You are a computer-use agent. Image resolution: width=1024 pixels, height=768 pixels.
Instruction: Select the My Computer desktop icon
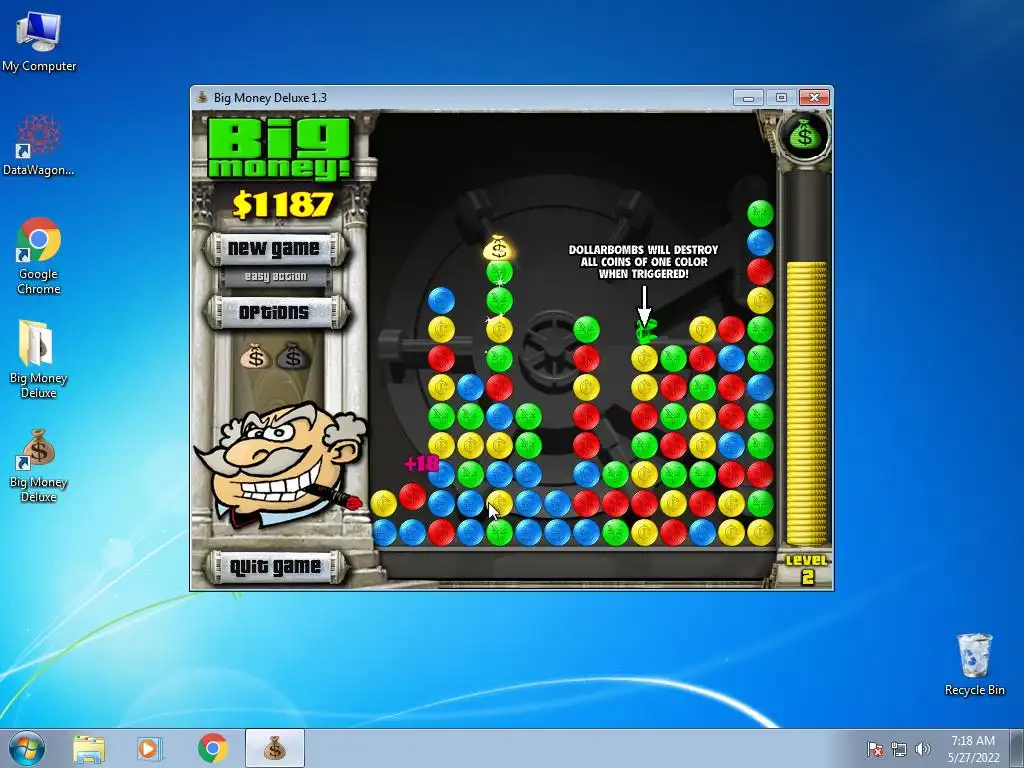pos(39,42)
